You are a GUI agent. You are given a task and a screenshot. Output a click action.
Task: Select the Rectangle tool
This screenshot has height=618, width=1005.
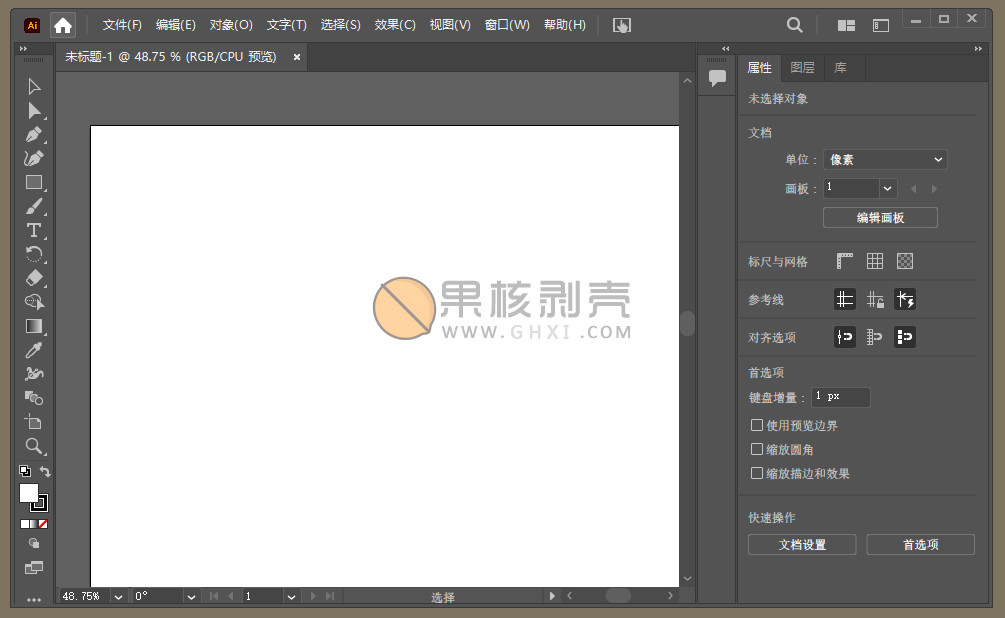click(x=34, y=183)
